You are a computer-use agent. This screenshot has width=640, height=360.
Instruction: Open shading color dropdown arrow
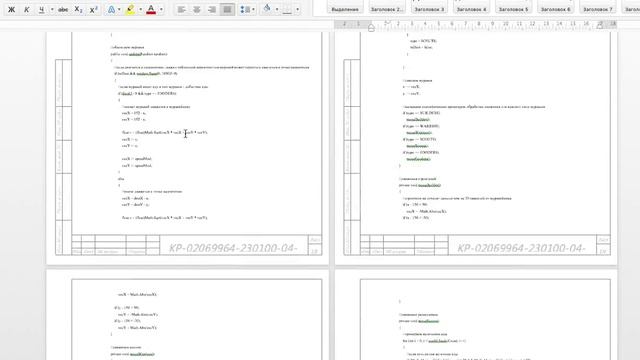click(x=277, y=9)
